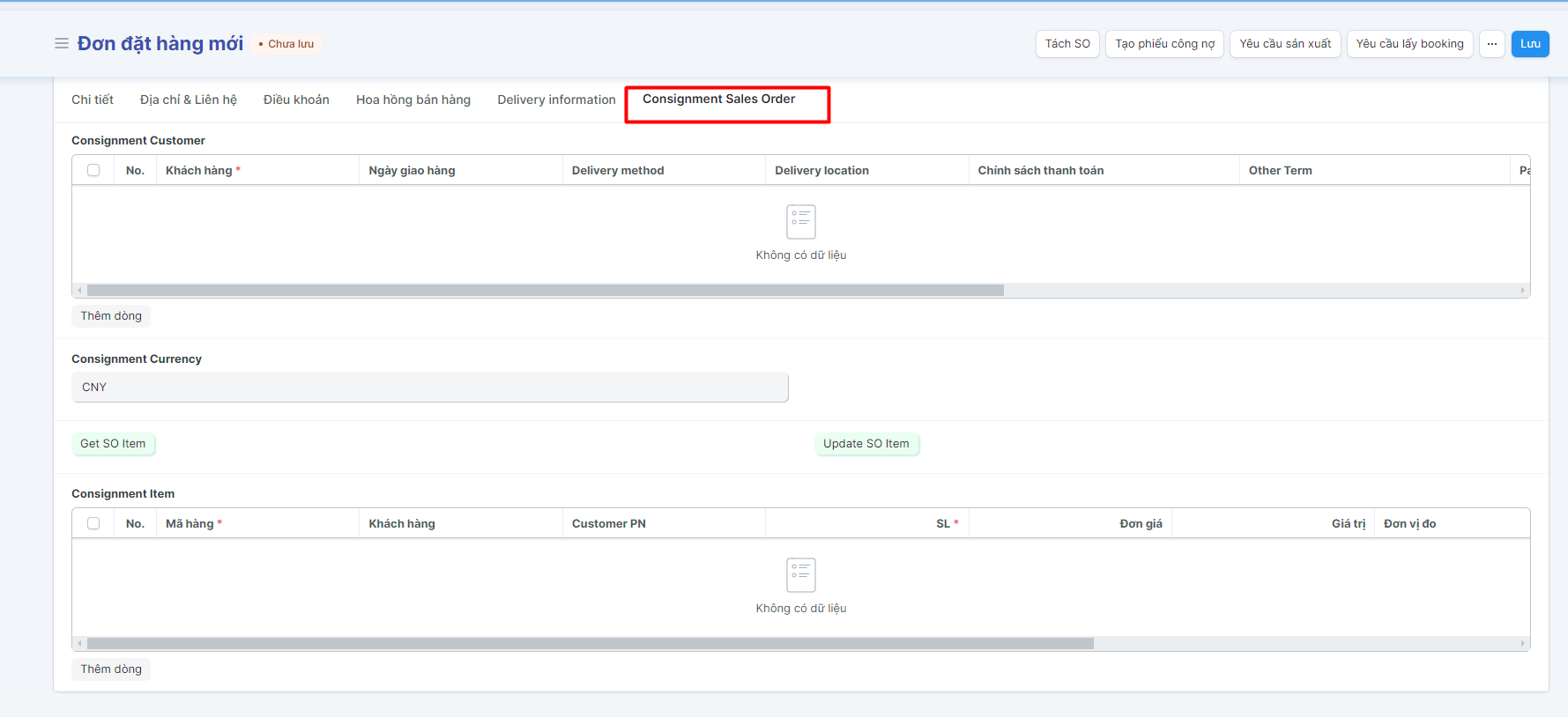Click the Tách SO button
The image size is (1568, 717).
click(1066, 44)
